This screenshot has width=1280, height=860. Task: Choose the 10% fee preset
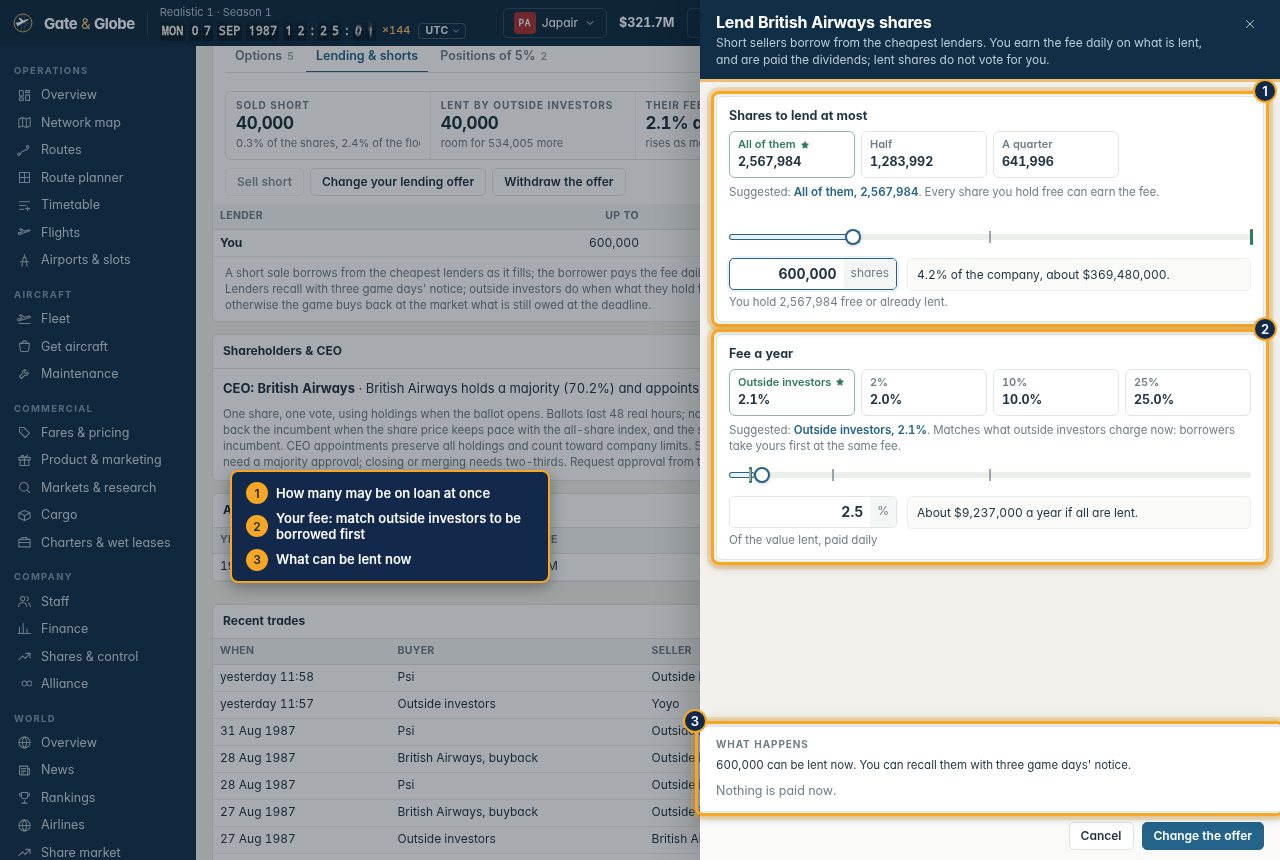pos(1056,392)
